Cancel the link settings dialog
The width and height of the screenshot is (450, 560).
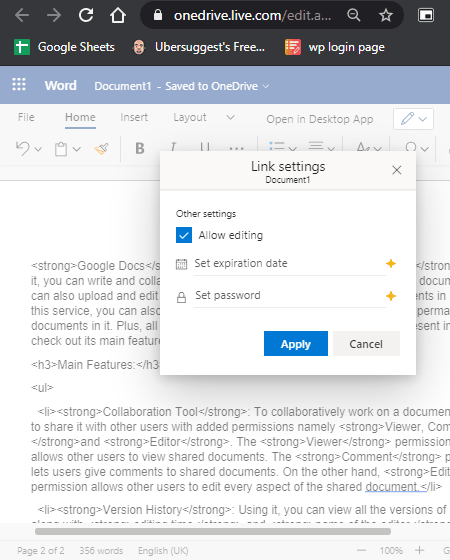[x=366, y=344]
